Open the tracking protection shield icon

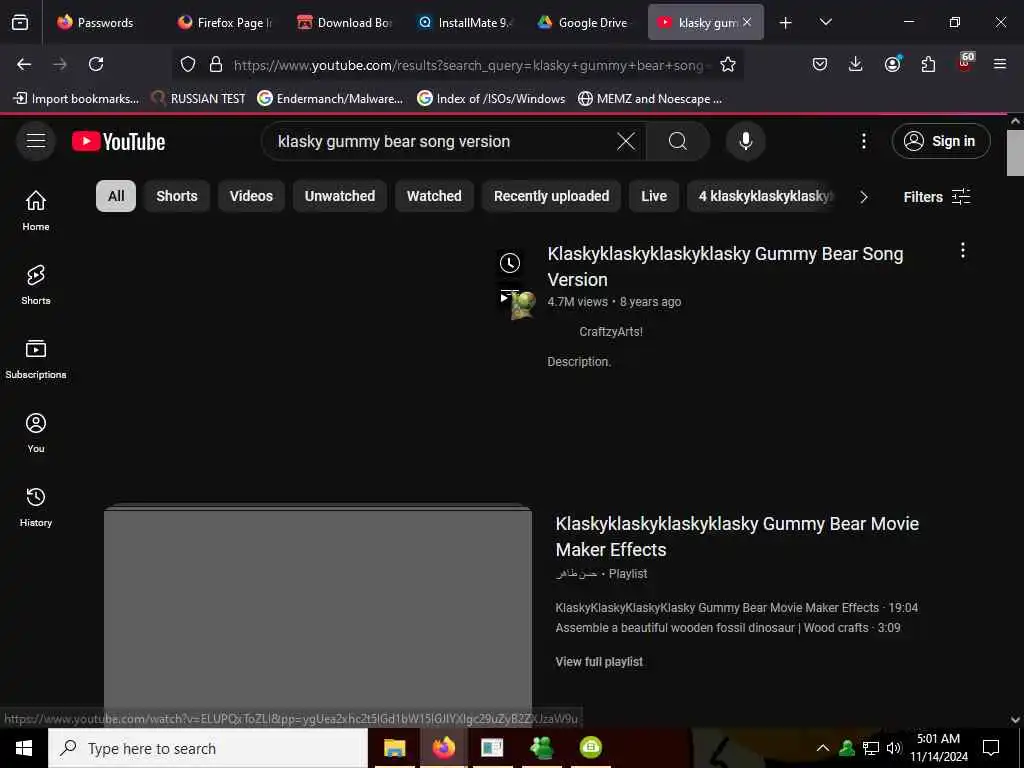pyautogui.click(x=188, y=64)
